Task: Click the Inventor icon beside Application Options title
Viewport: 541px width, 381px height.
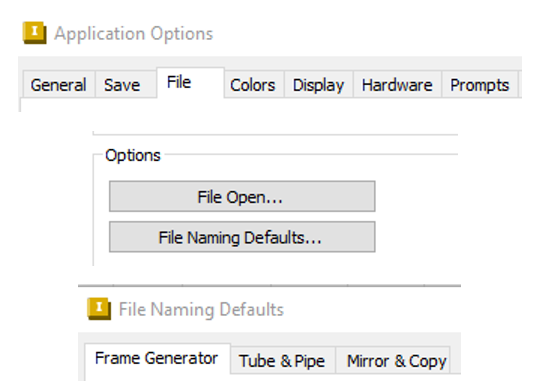Action: point(35,33)
